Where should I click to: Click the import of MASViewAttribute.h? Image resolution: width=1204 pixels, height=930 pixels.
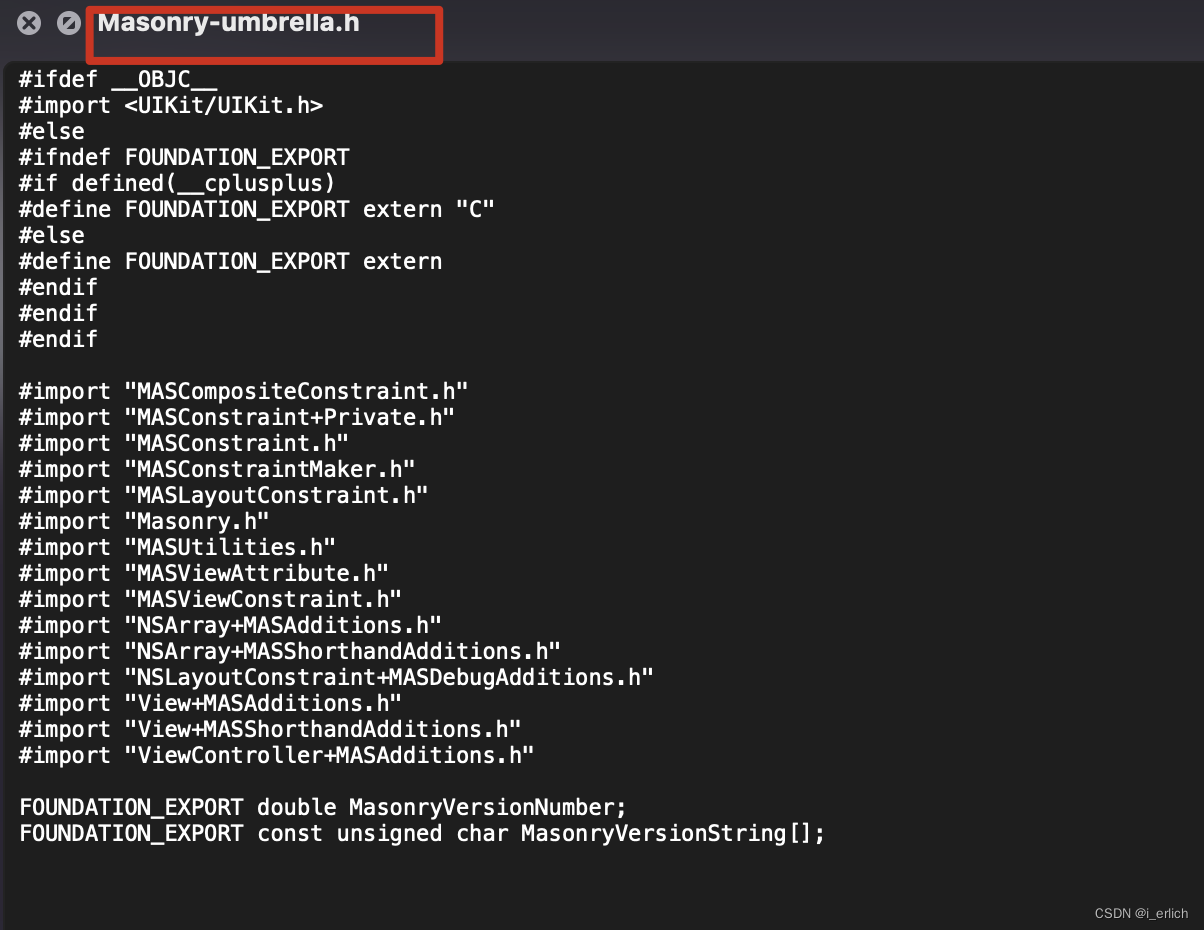[204, 573]
